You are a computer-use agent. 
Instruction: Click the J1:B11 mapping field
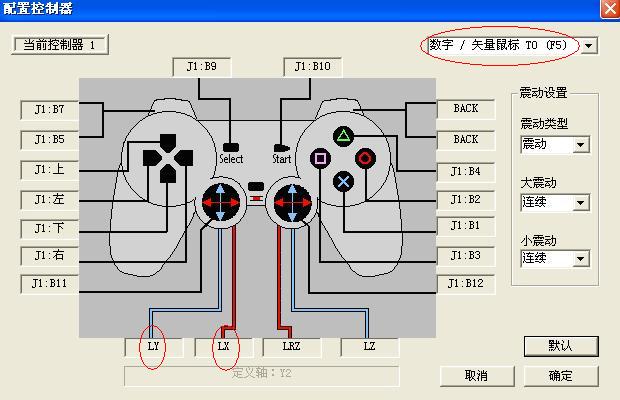[x=49, y=284]
